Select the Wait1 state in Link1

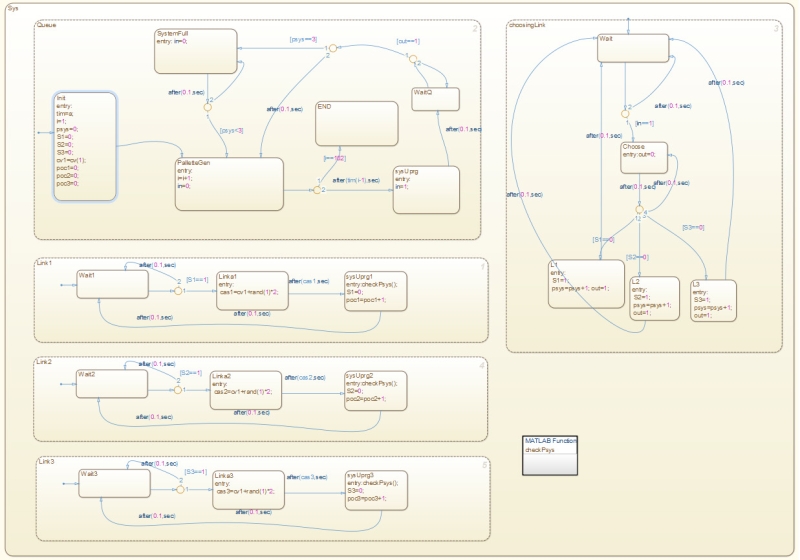tap(113, 284)
